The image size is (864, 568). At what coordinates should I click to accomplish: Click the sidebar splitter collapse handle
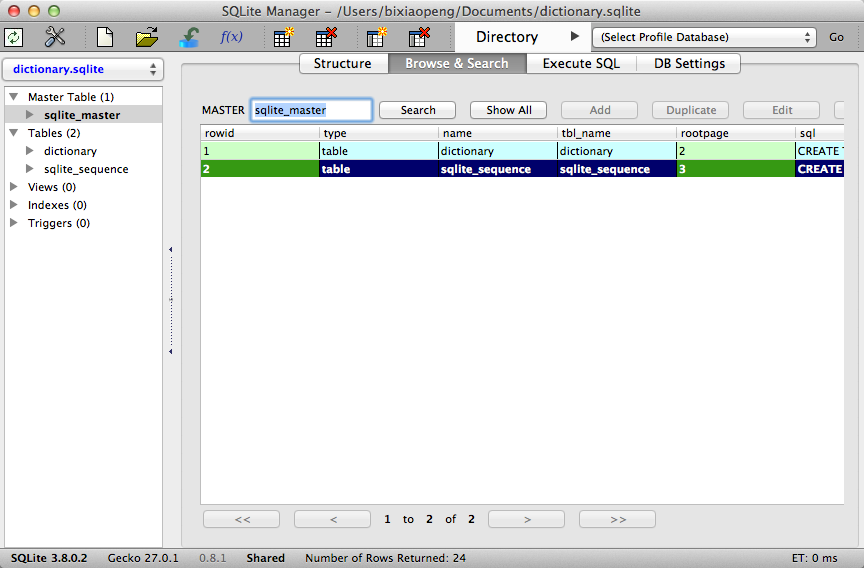[x=171, y=300]
